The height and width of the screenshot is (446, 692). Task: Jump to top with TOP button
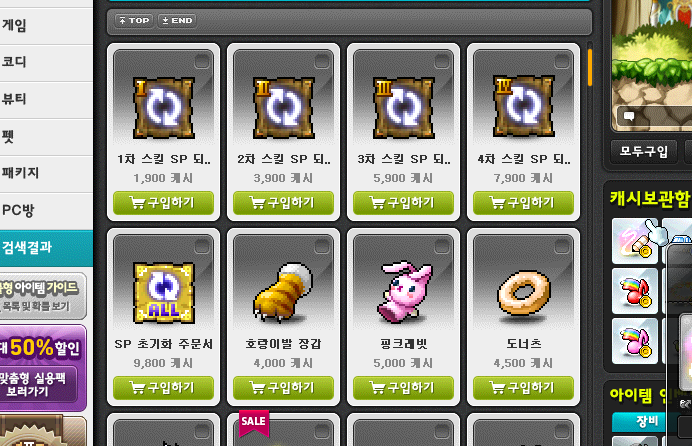[x=134, y=20]
